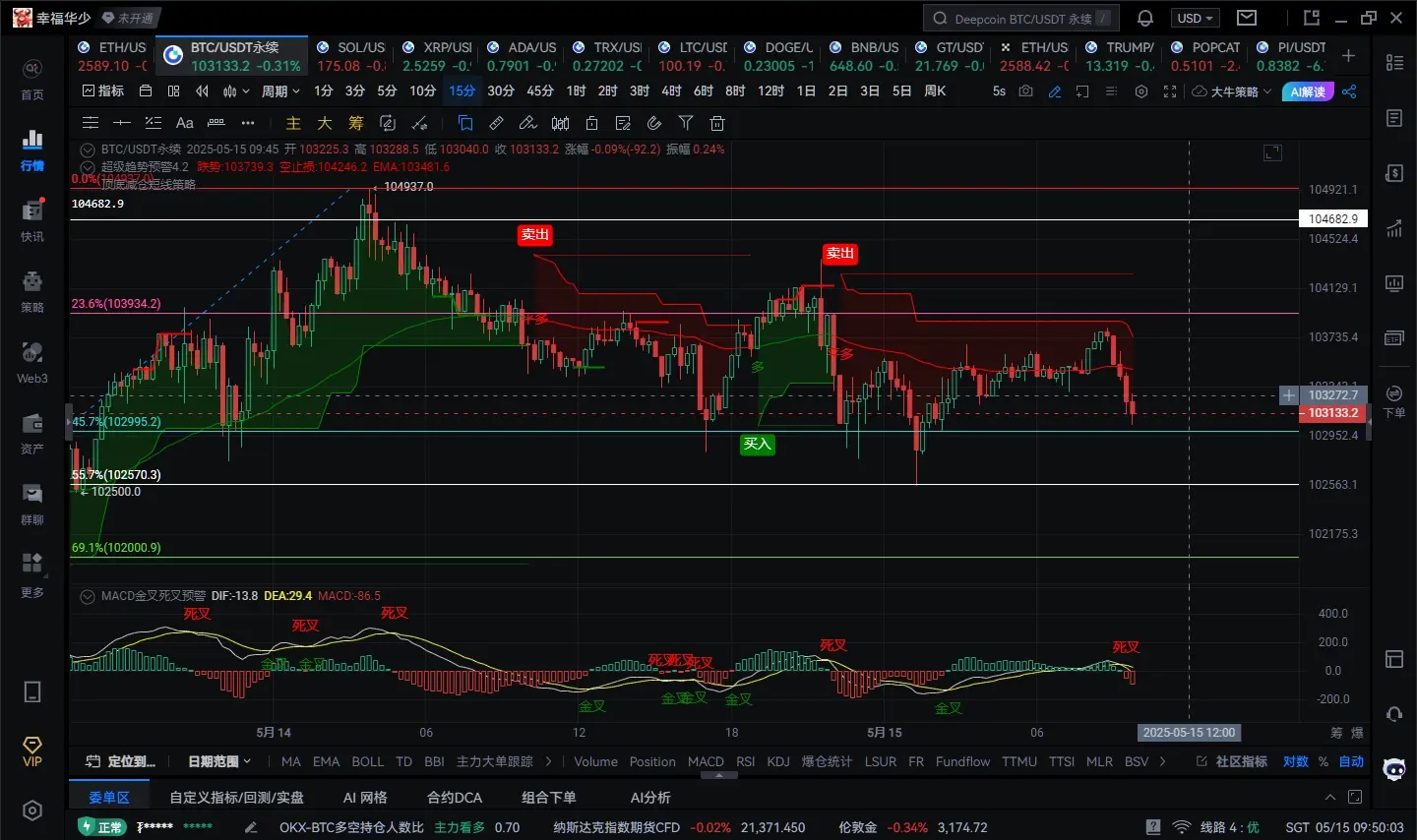Screen dimensions: 1417x840
Task: Toggle the KDJ sub-indicator
Action: 778,761
